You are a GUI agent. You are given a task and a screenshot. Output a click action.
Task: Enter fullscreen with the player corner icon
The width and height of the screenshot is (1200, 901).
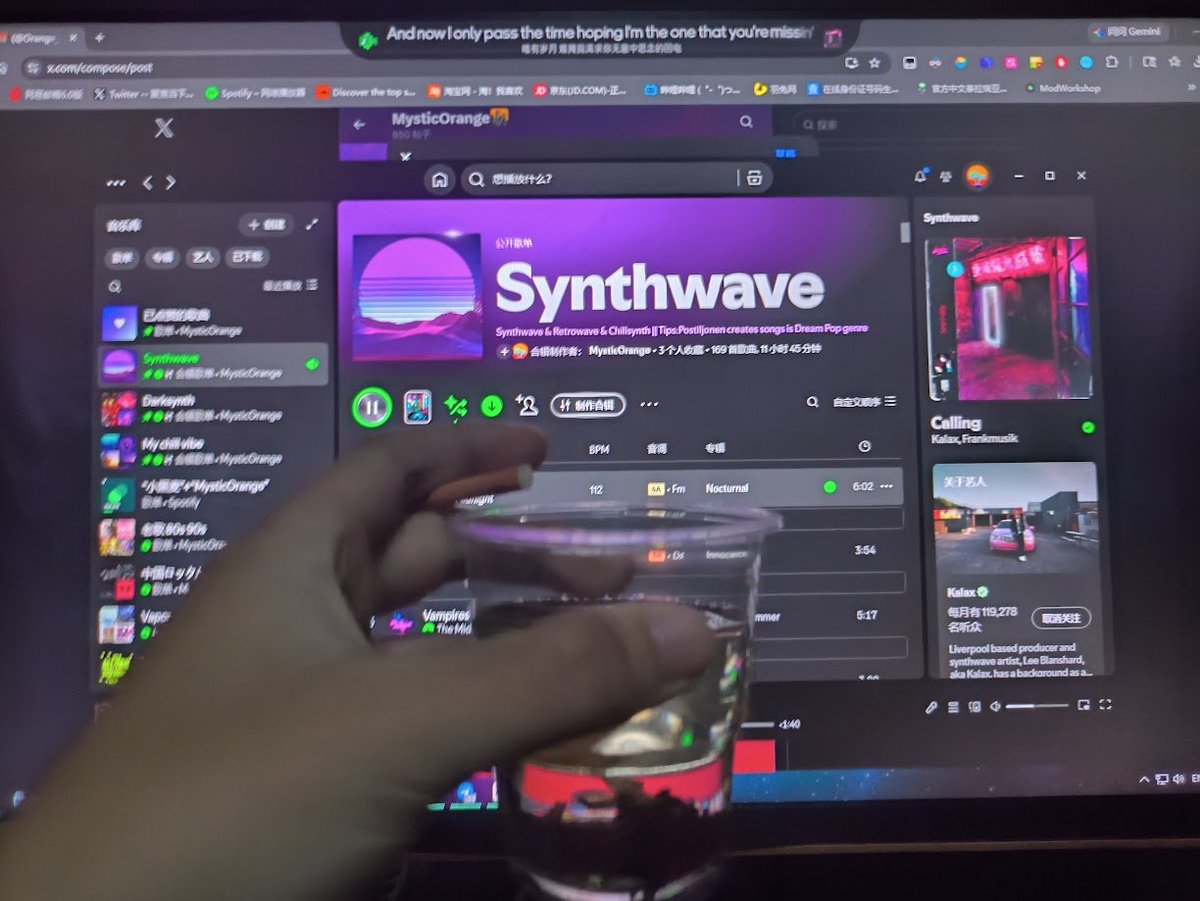(1105, 705)
